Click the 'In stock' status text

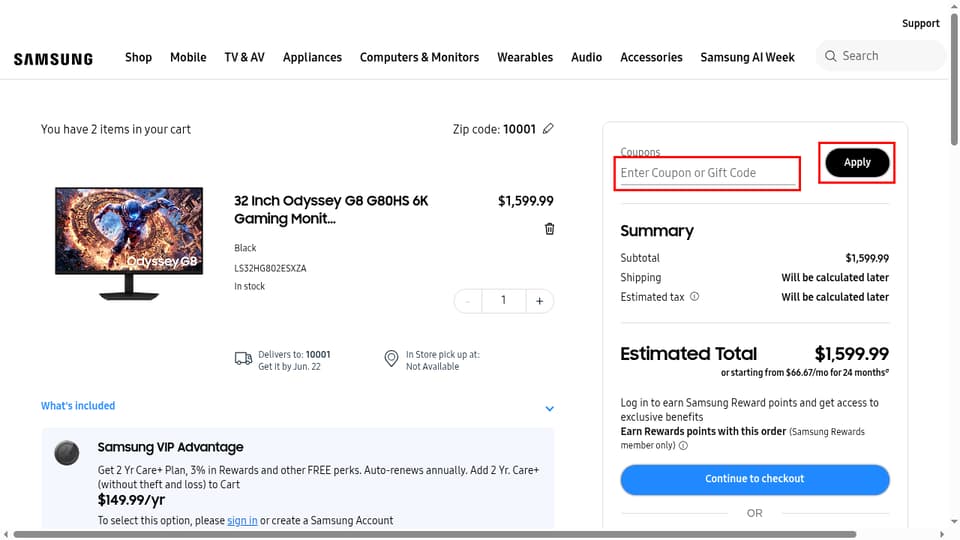pos(249,286)
